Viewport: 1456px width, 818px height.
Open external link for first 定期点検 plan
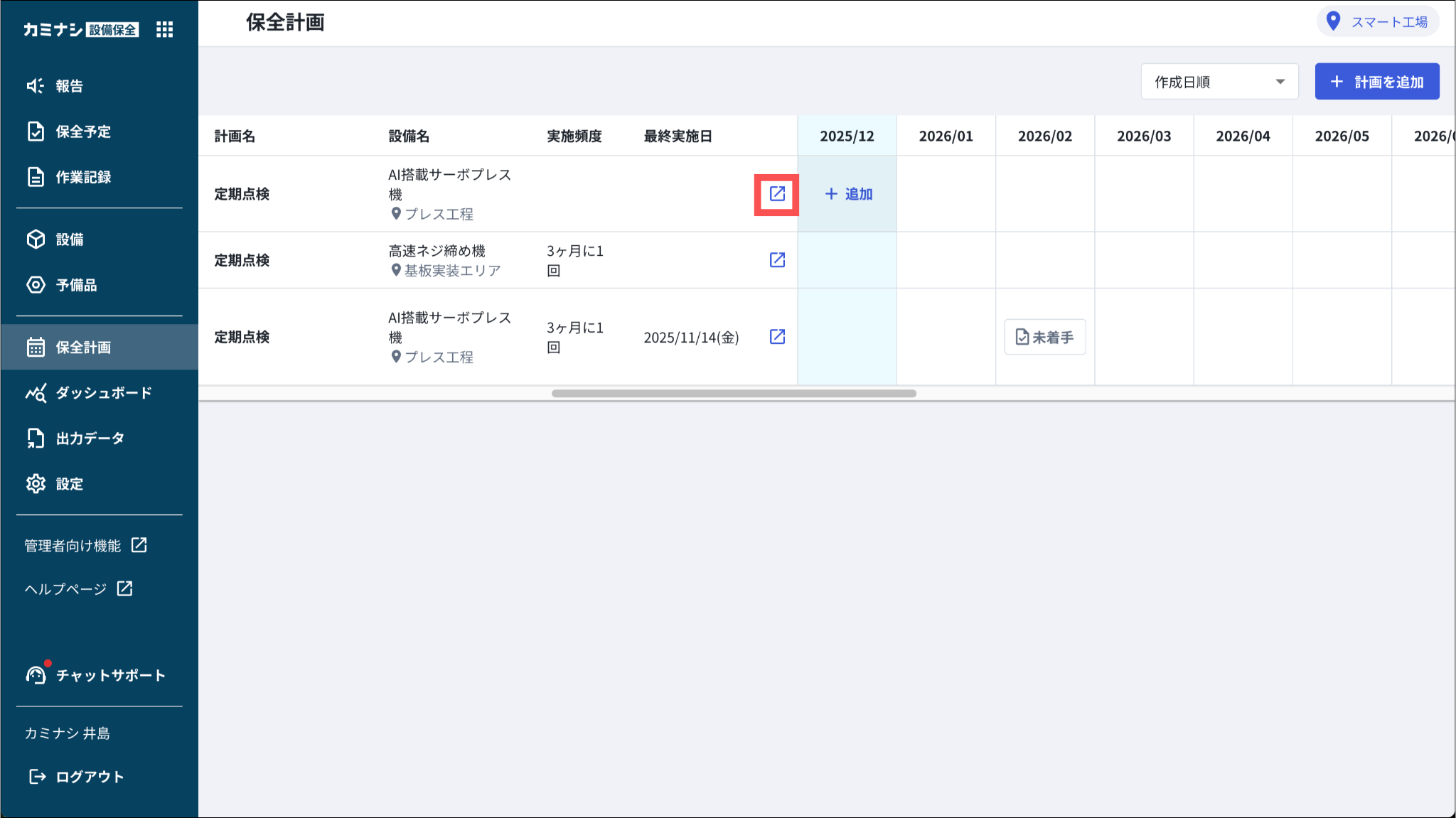click(777, 194)
